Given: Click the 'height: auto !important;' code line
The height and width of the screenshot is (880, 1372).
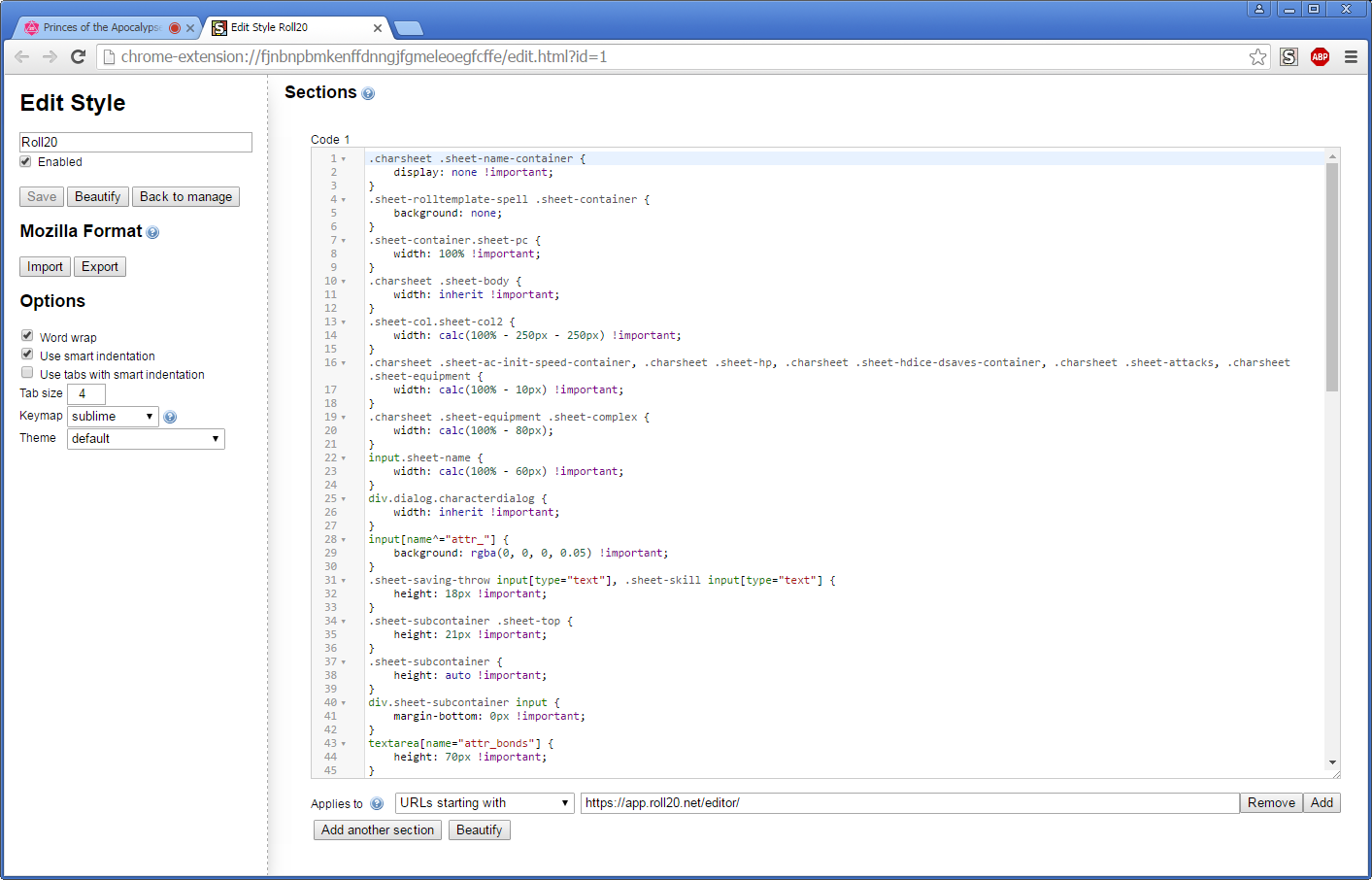Looking at the screenshot, I should click(470, 675).
